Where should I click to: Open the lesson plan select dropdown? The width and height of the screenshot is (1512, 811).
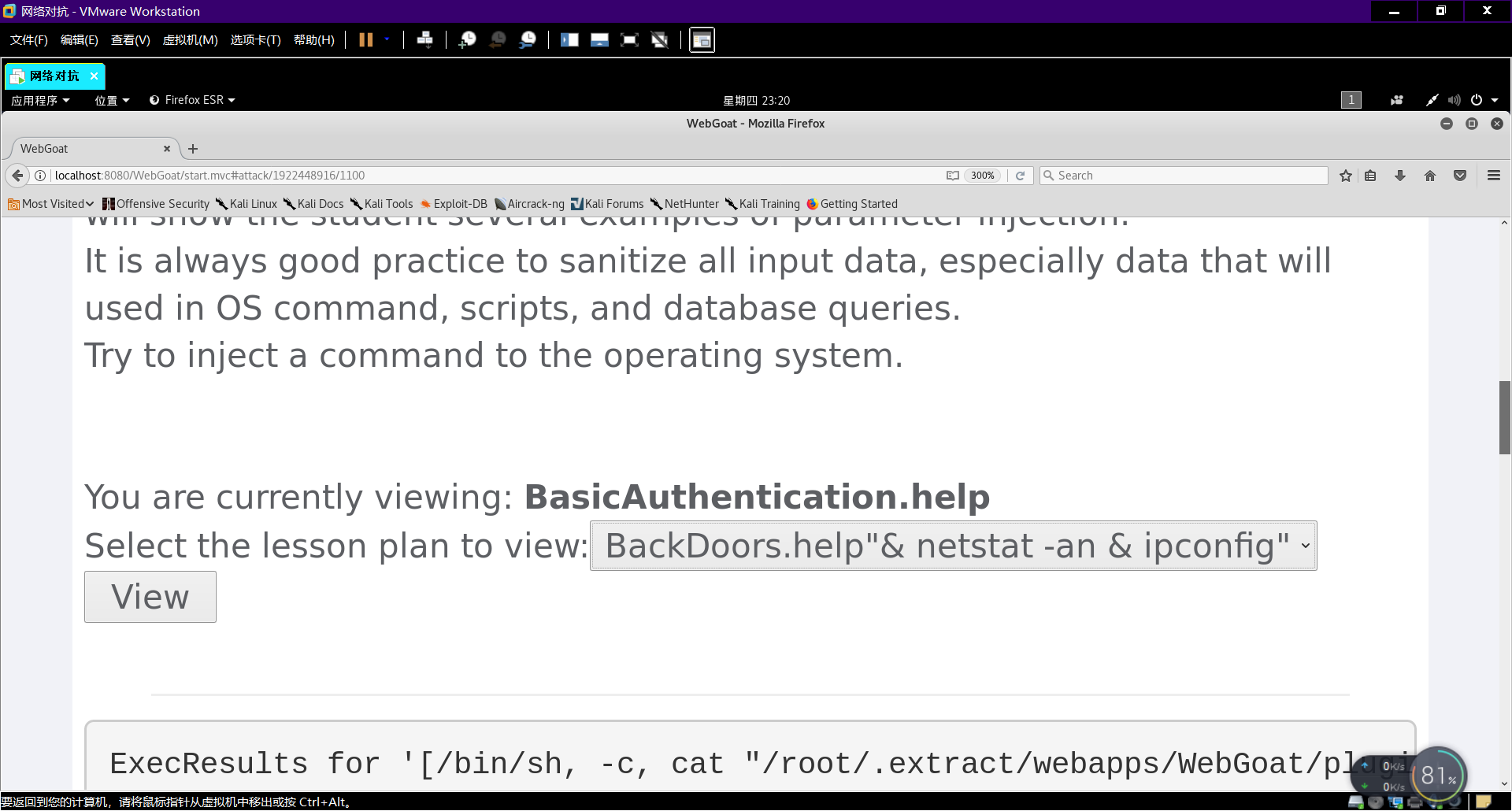[x=954, y=546]
